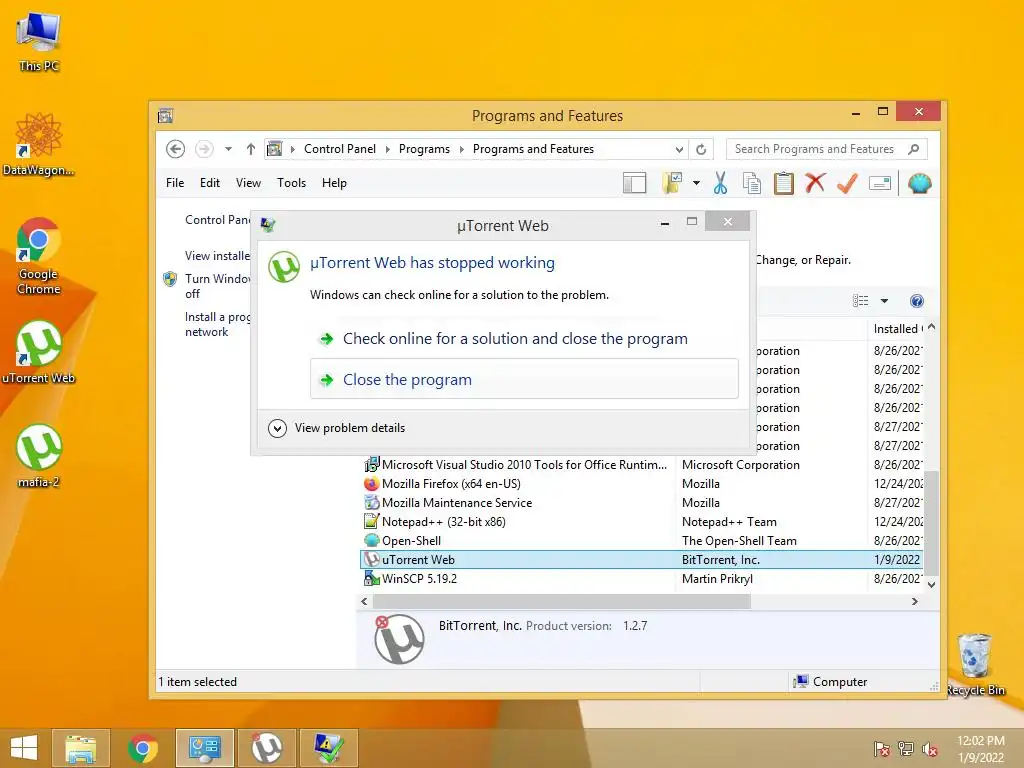The image size is (1024, 768).
Task: Click the Search Programs and Features field
Action: (827, 149)
